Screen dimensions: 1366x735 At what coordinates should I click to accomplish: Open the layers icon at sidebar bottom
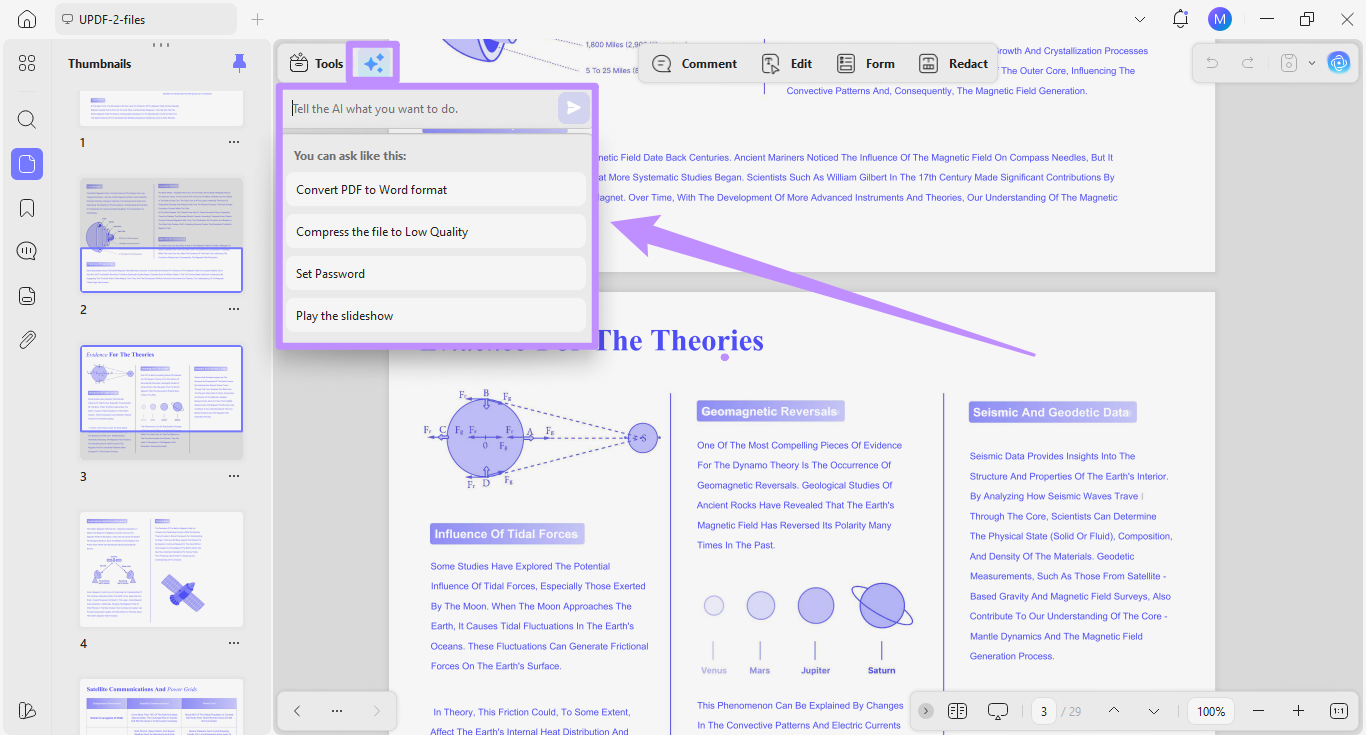click(27, 710)
